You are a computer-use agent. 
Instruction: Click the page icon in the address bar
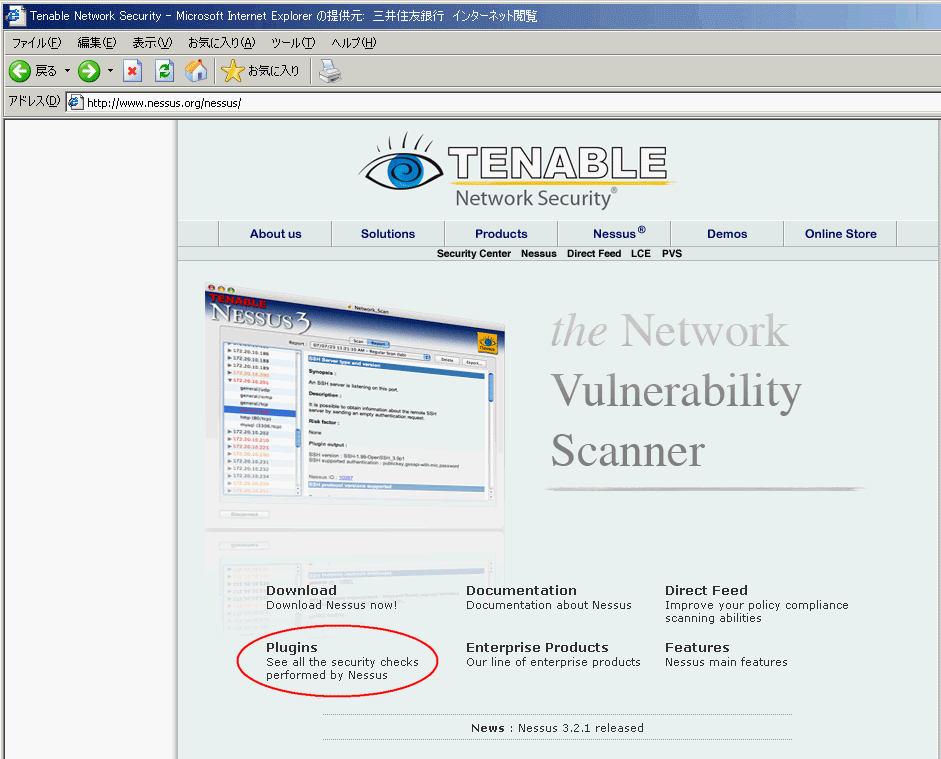pos(76,103)
